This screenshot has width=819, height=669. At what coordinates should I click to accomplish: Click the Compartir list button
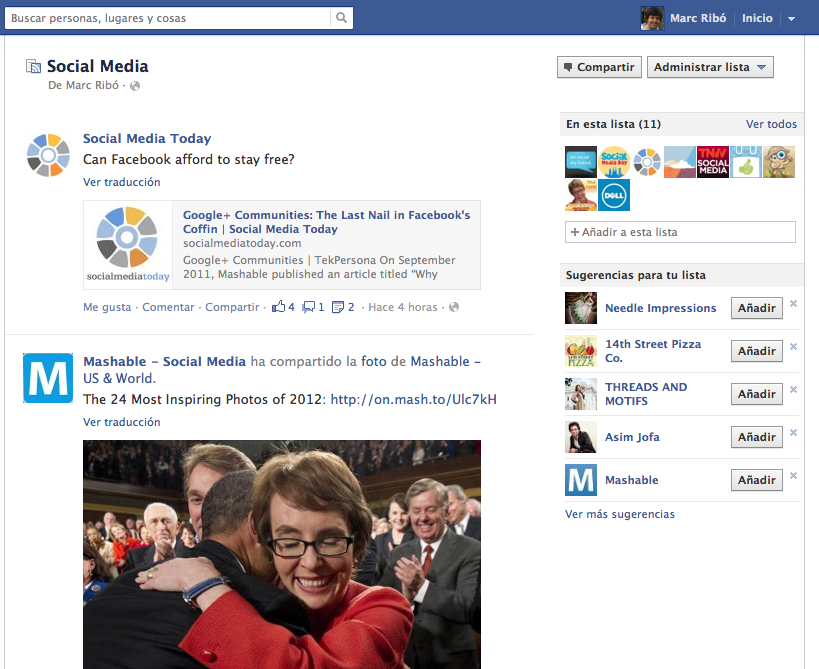tap(599, 67)
